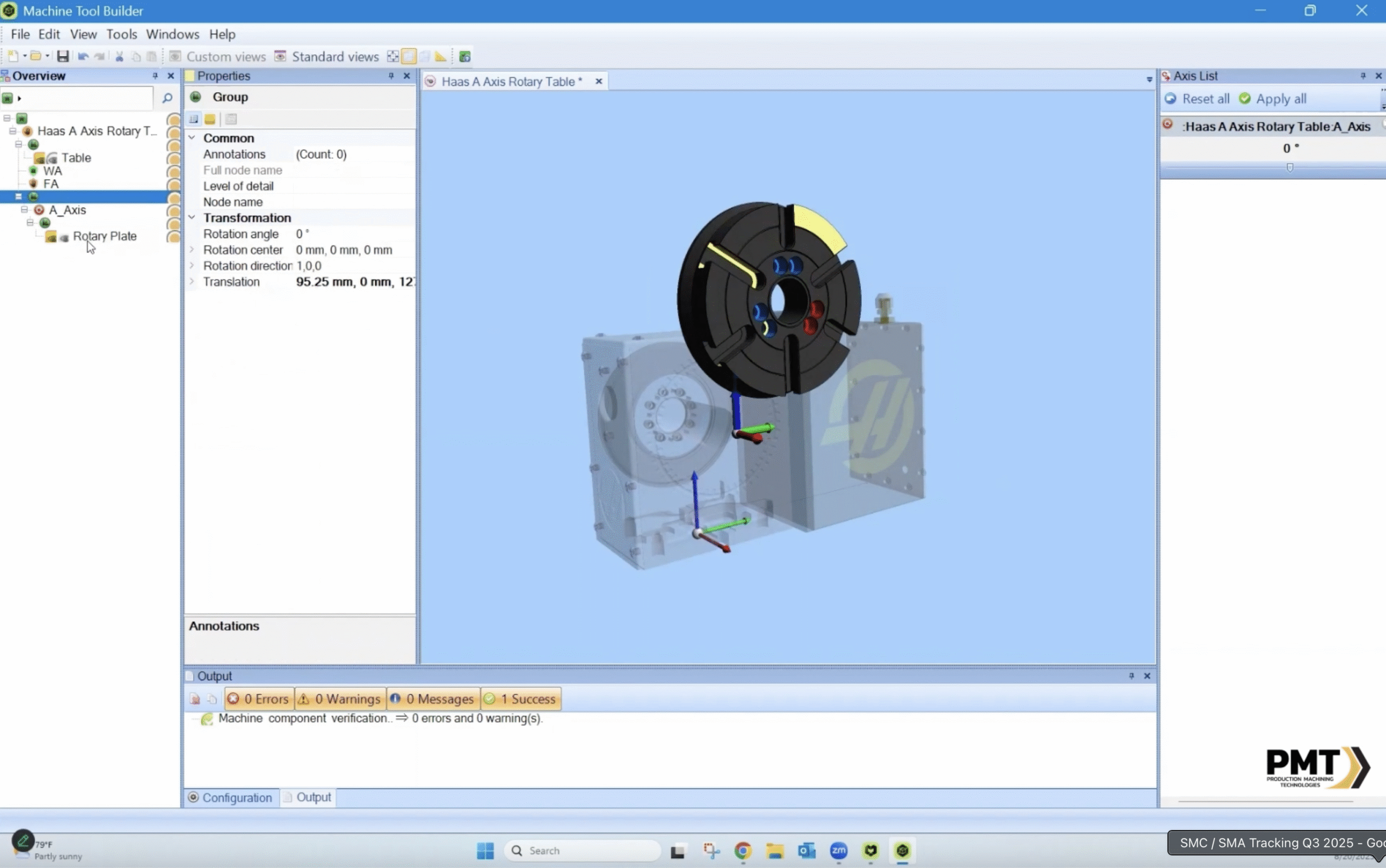Open the Edit menu
Screen dimensions: 1386x868
click(49, 35)
